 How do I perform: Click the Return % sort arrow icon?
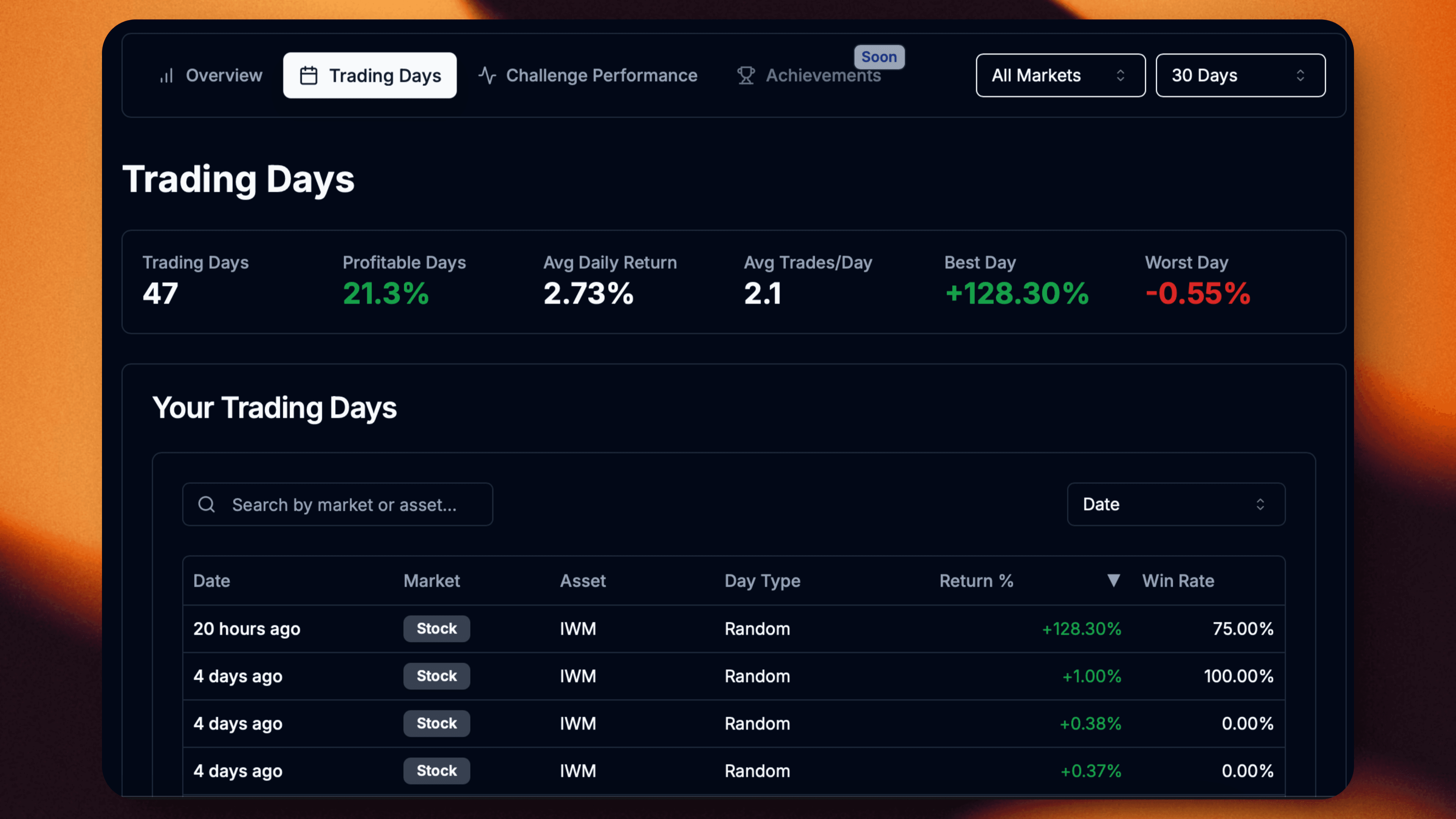tap(1114, 581)
